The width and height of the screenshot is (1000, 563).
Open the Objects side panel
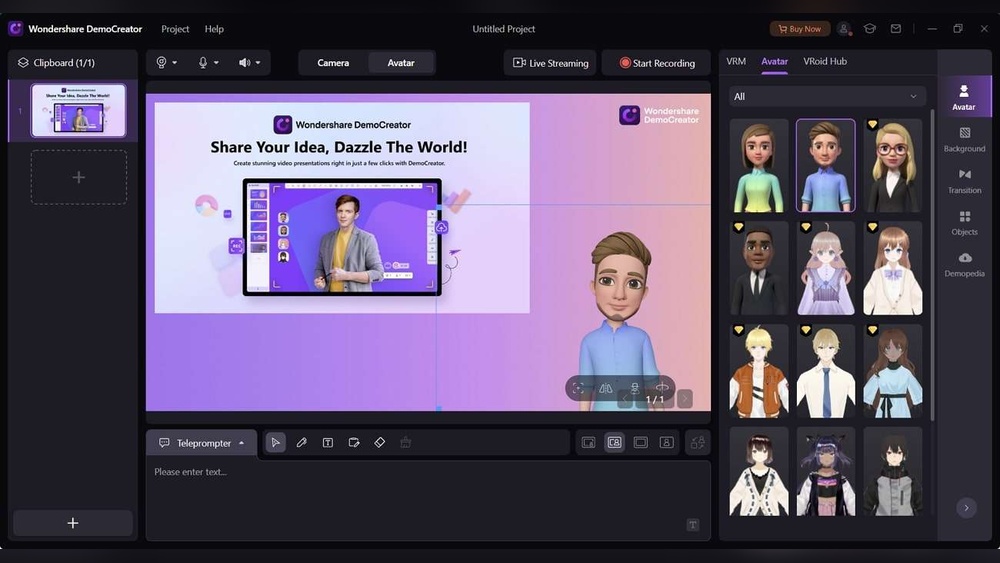click(x=964, y=222)
